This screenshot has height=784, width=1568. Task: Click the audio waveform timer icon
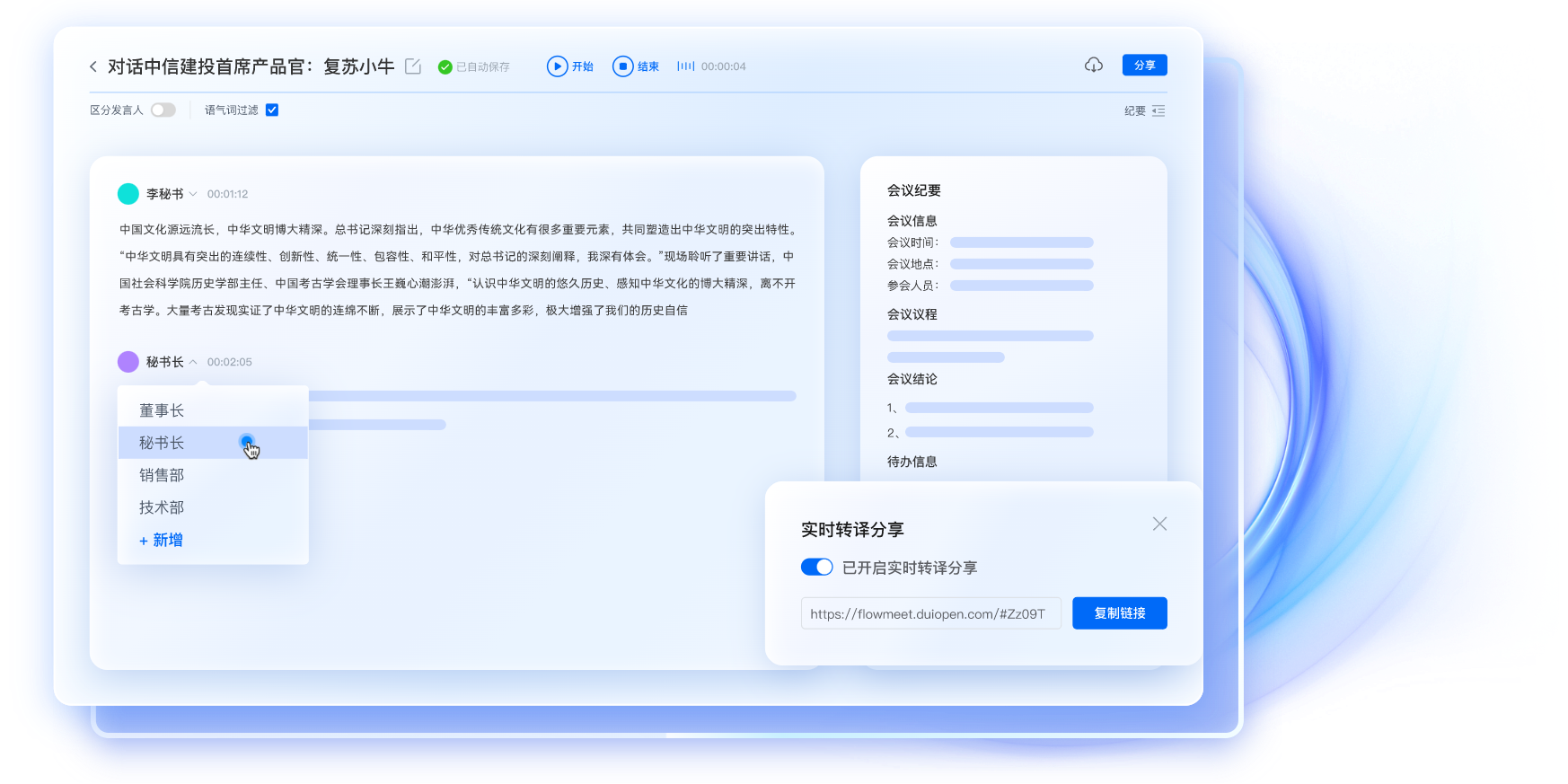click(686, 66)
